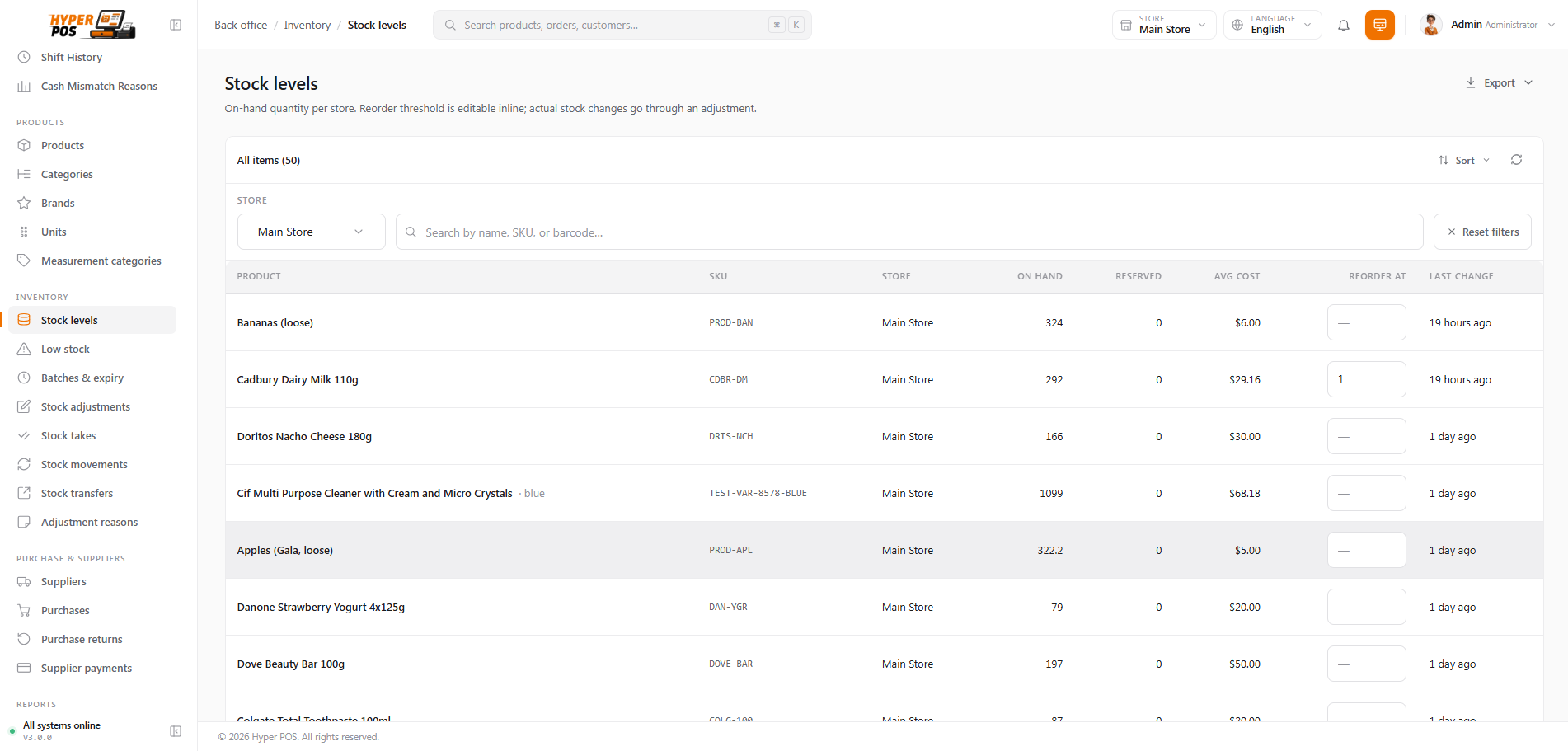Edit reorder threshold for Cadbury Dairy Milk

1366,379
